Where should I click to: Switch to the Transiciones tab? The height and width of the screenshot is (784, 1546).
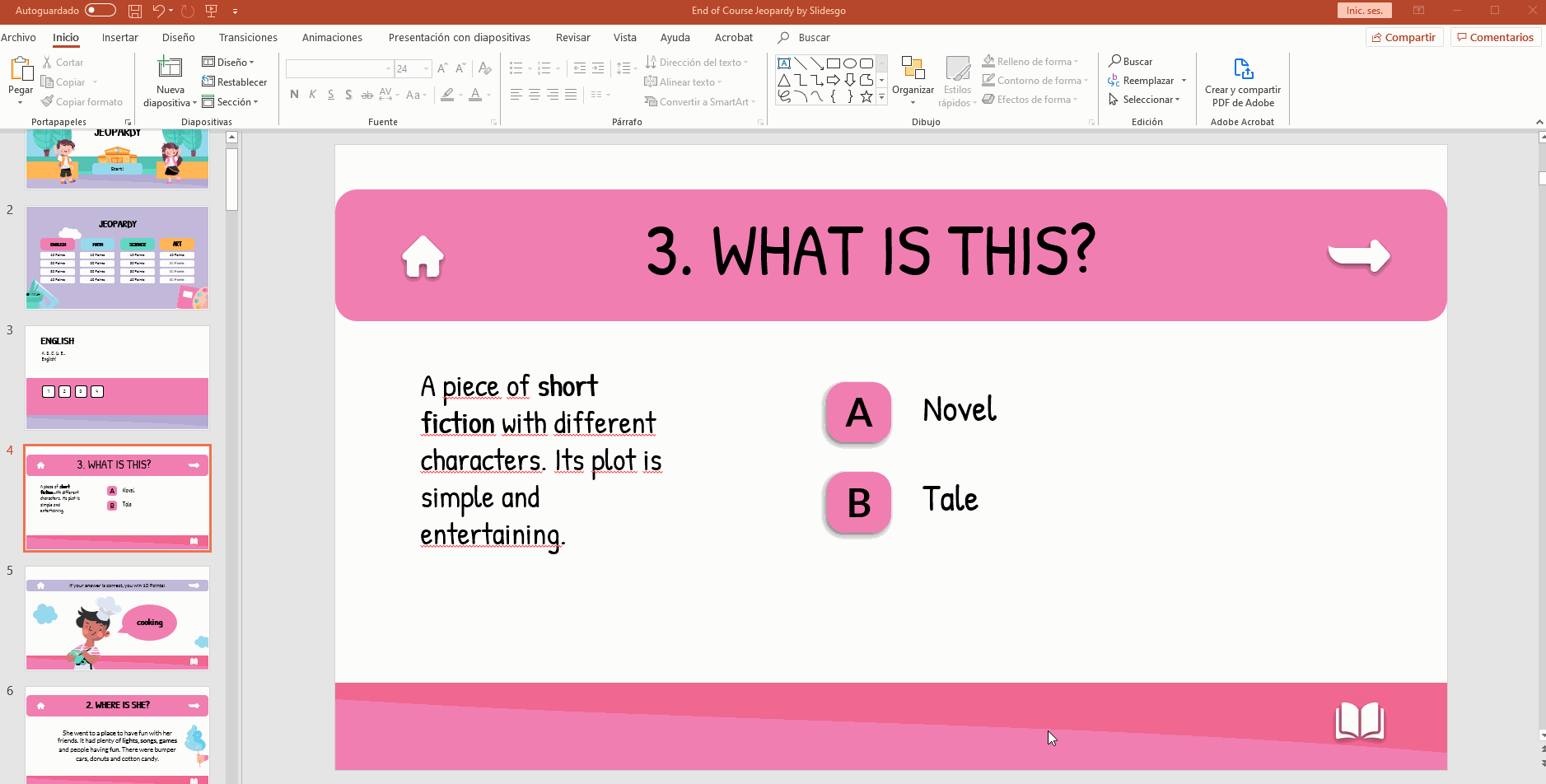tap(248, 38)
